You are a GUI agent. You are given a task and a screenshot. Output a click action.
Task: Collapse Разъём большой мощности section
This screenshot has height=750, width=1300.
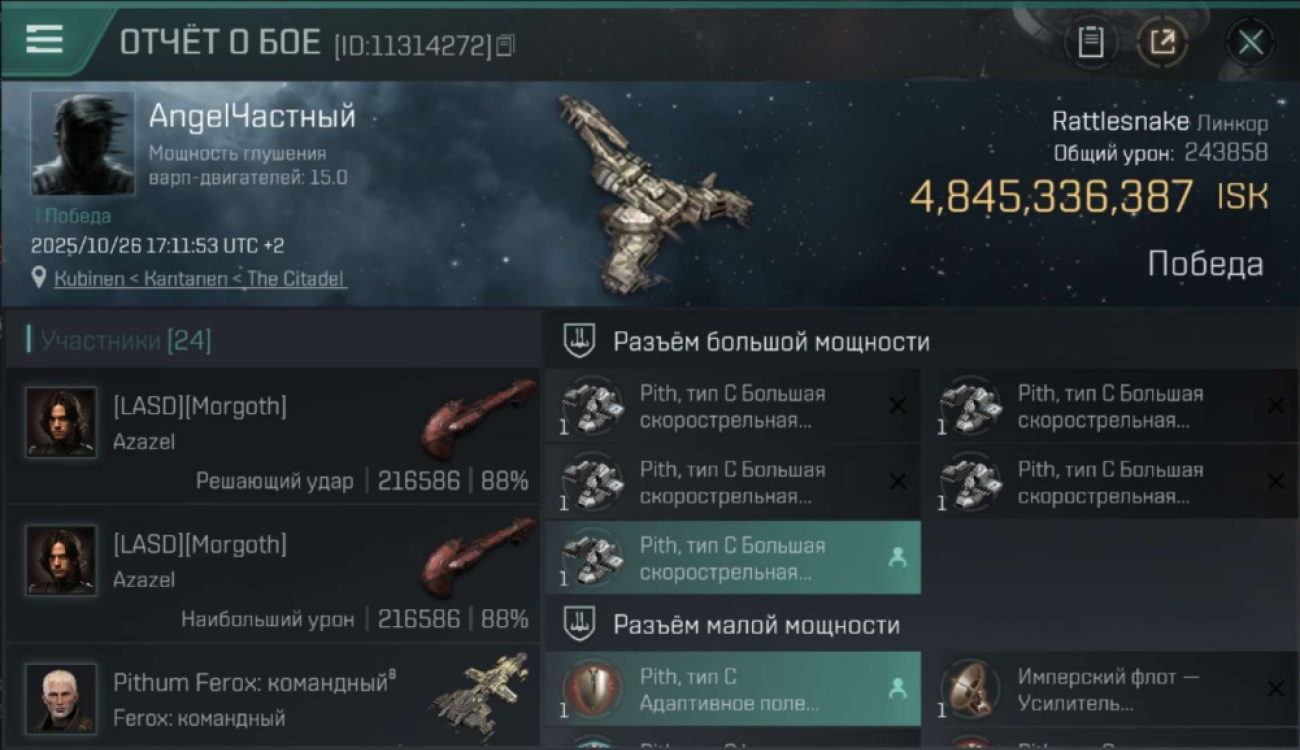(x=580, y=341)
